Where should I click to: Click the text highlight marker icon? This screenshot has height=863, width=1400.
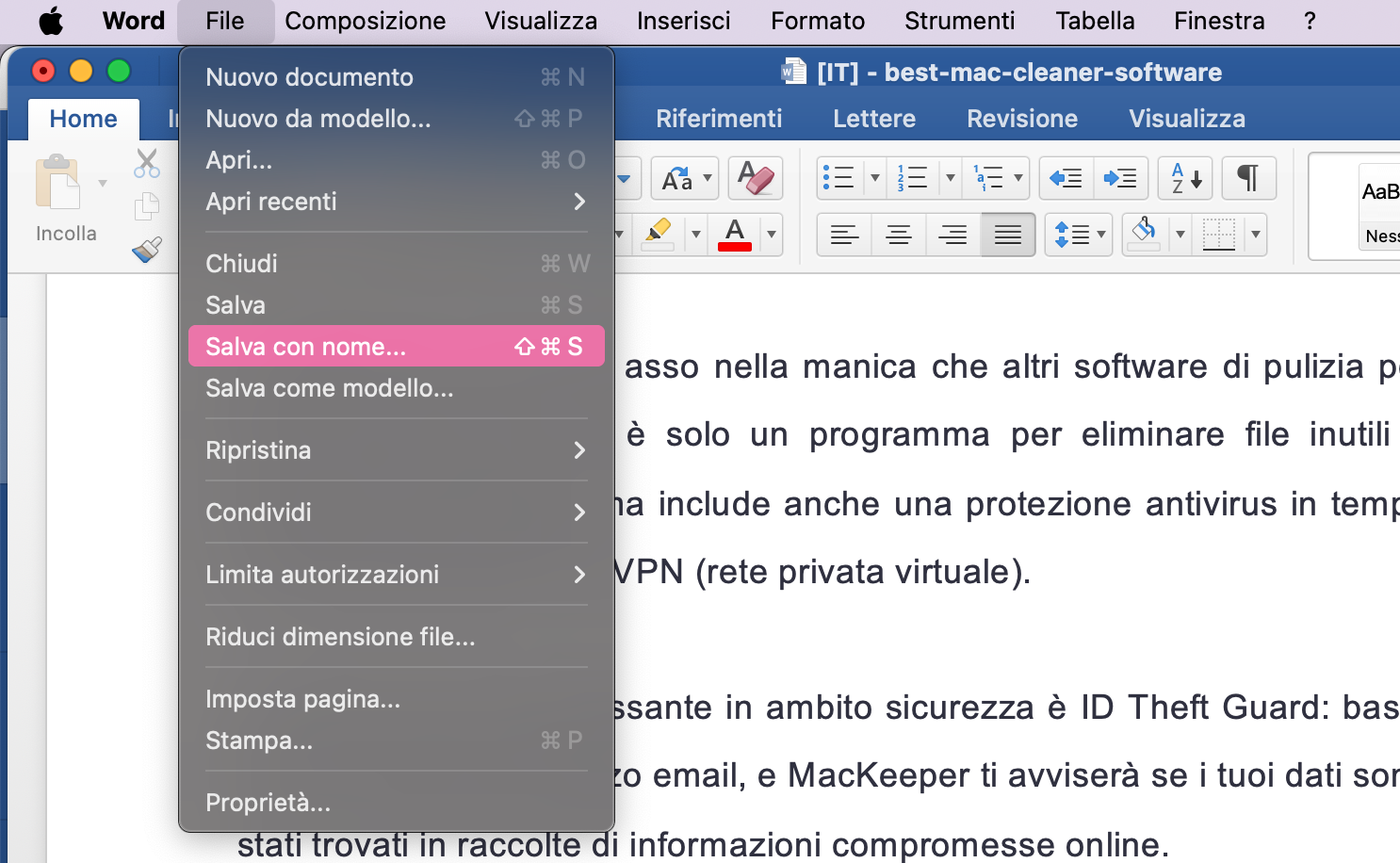click(658, 234)
